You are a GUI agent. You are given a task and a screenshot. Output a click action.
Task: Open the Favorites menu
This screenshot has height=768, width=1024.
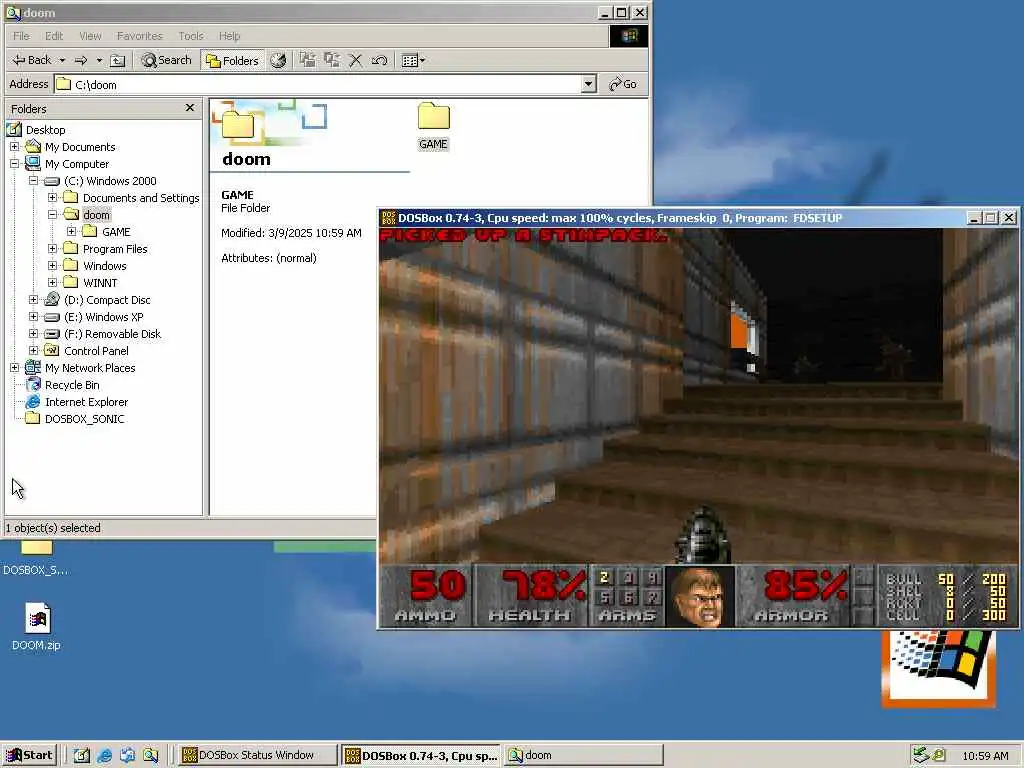140,36
